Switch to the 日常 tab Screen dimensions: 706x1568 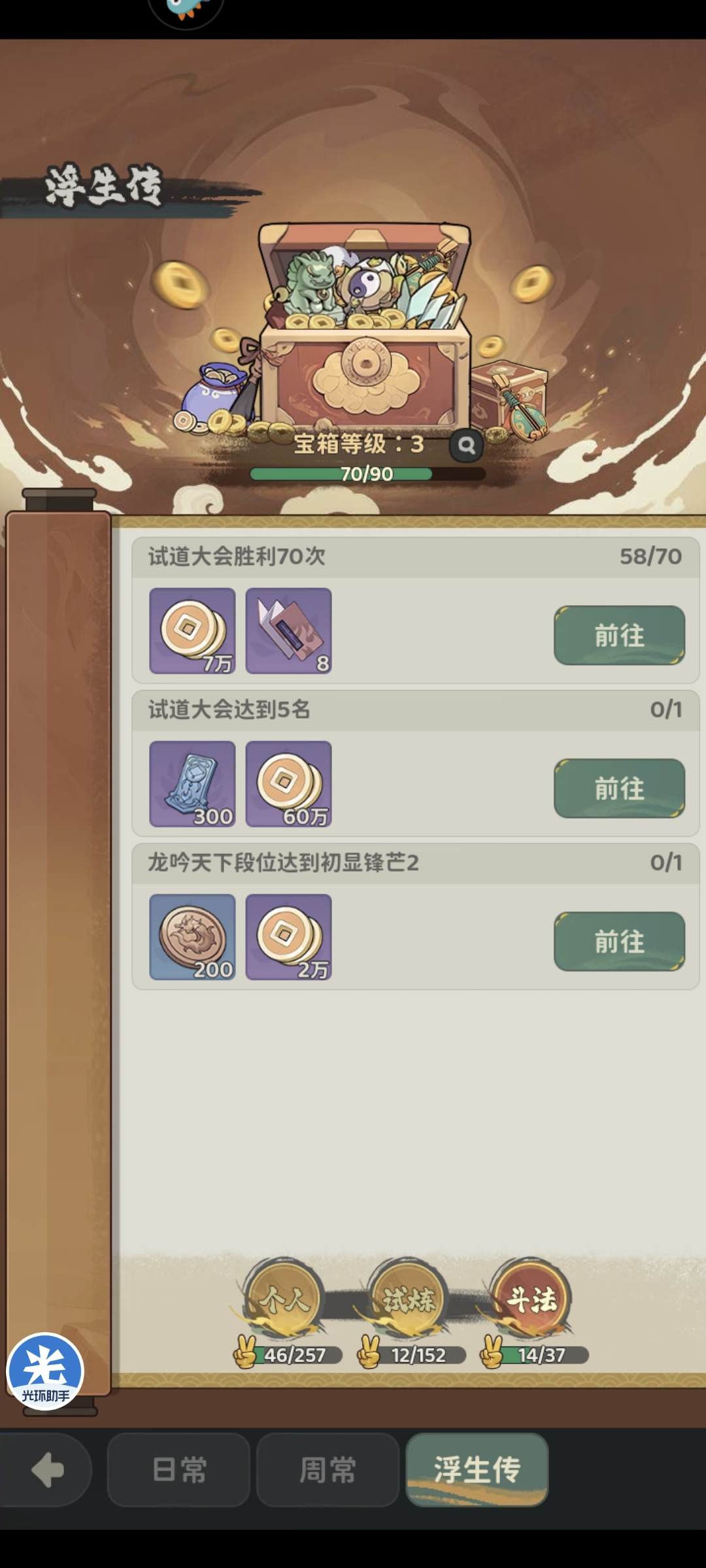click(x=178, y=1470)
